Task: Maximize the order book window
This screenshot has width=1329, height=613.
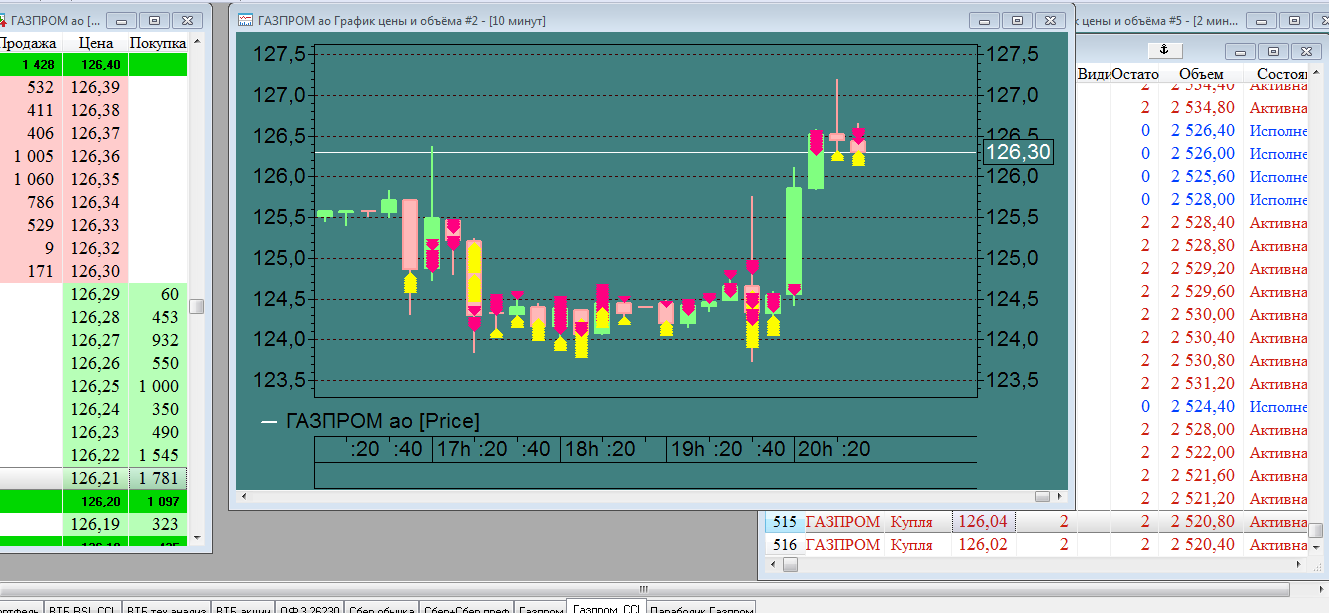Action: click(154, 20)
